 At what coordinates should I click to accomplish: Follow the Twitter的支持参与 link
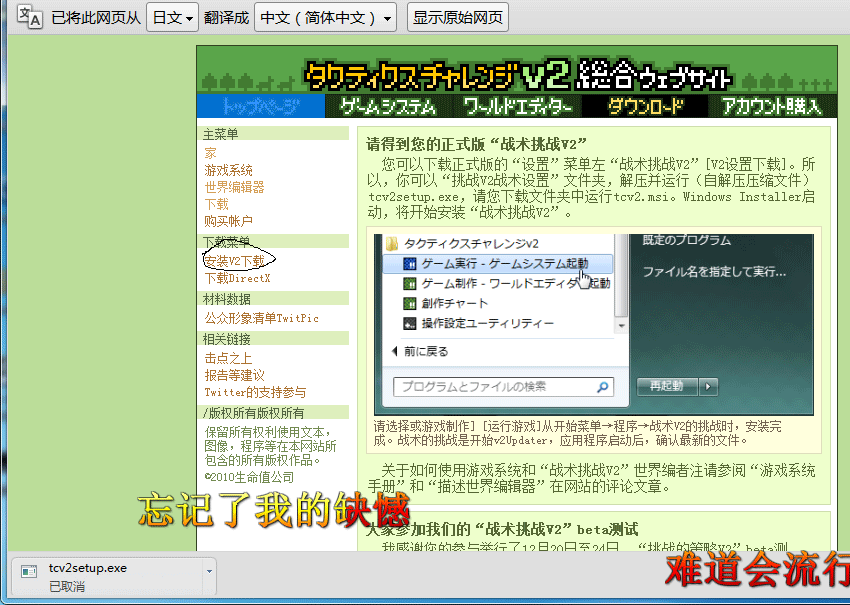point(255,392)
